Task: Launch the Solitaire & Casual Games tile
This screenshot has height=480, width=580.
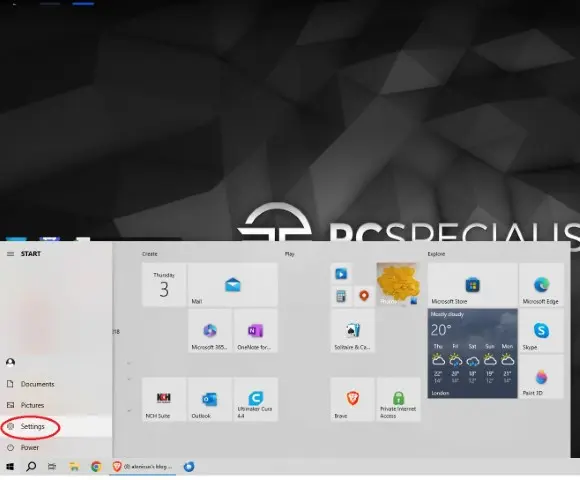Action: point(352,331)
